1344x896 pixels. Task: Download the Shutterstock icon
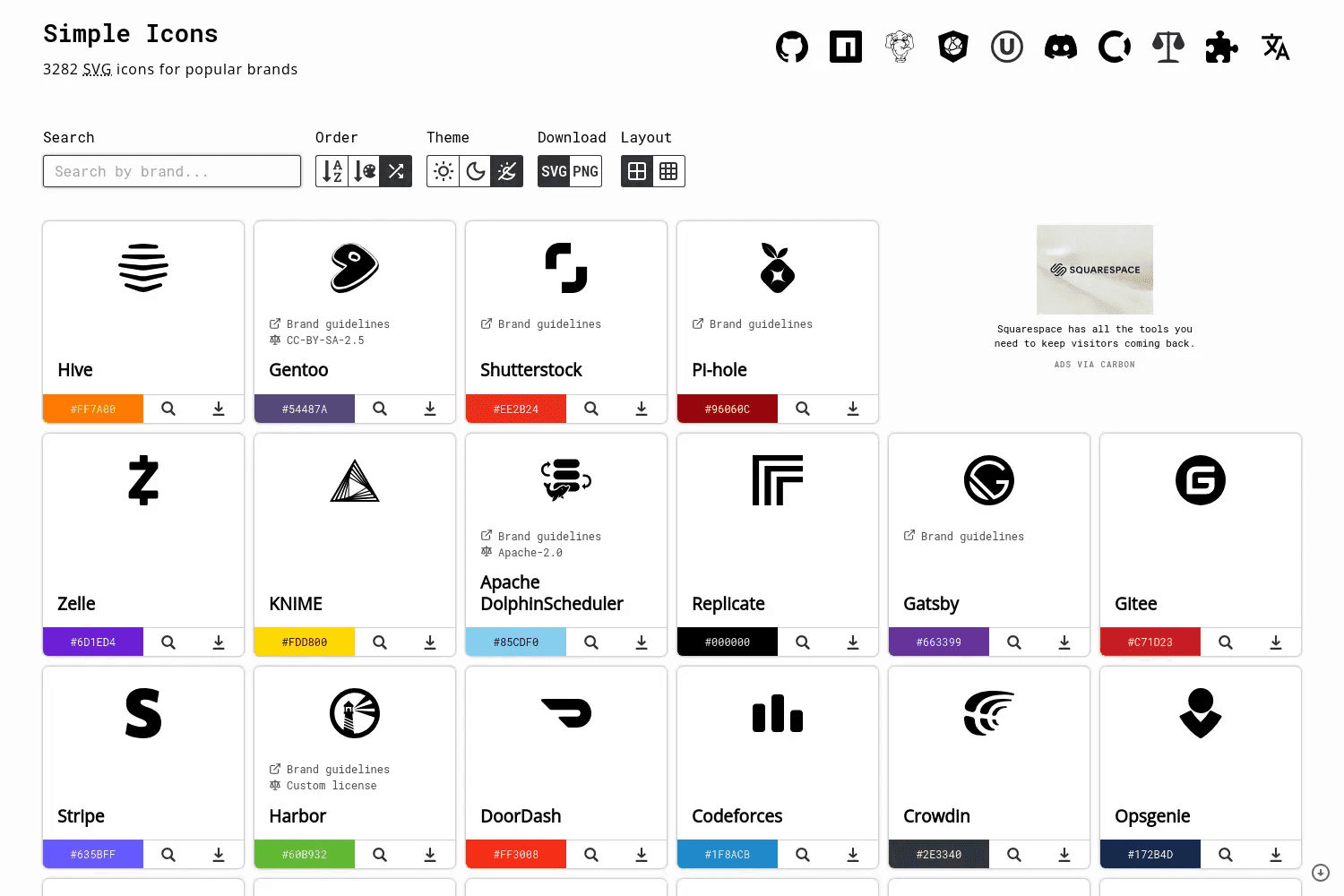(x=642, y=409)
